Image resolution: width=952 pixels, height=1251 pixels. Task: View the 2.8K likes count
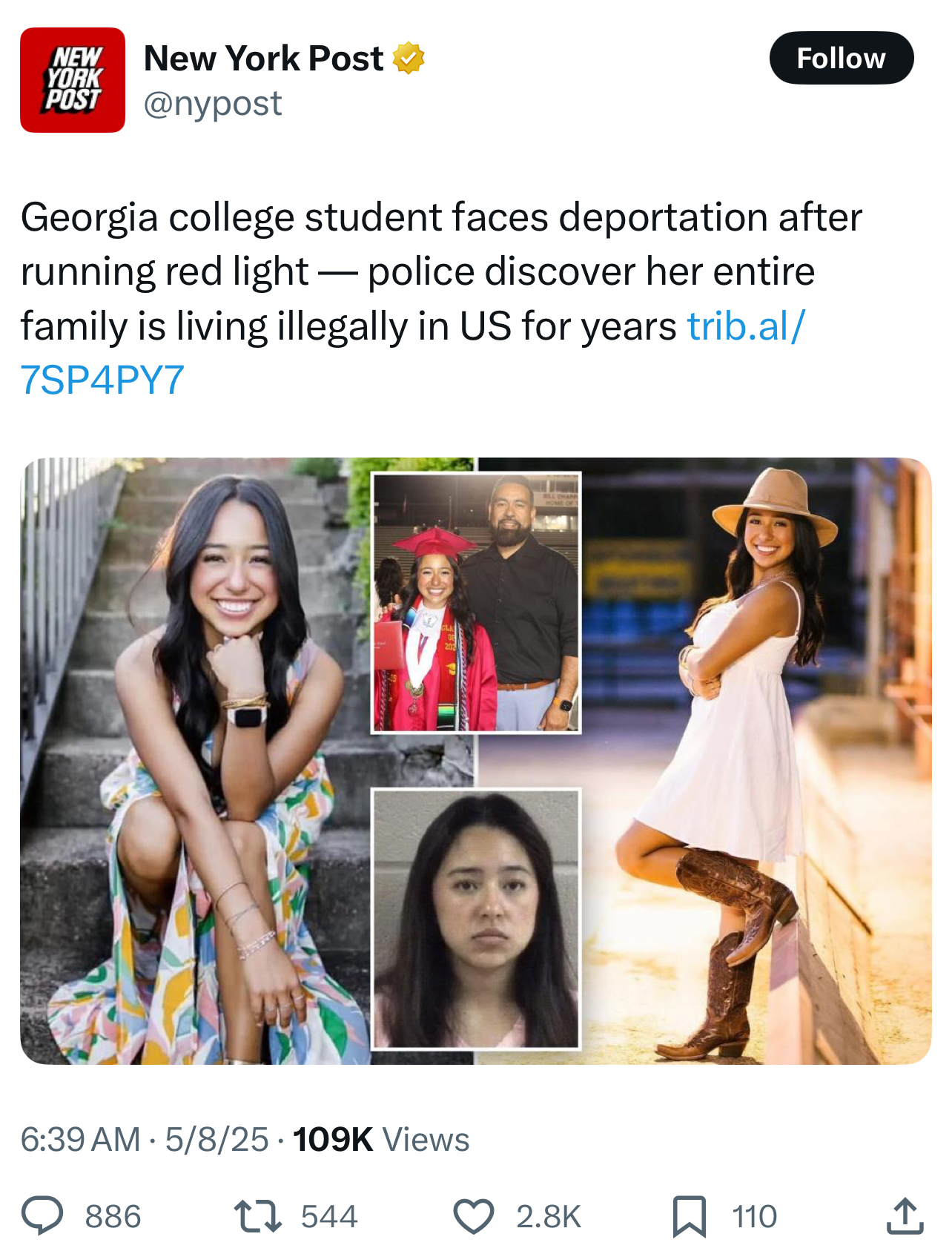pyautogui.click(x=549, y=1216)
